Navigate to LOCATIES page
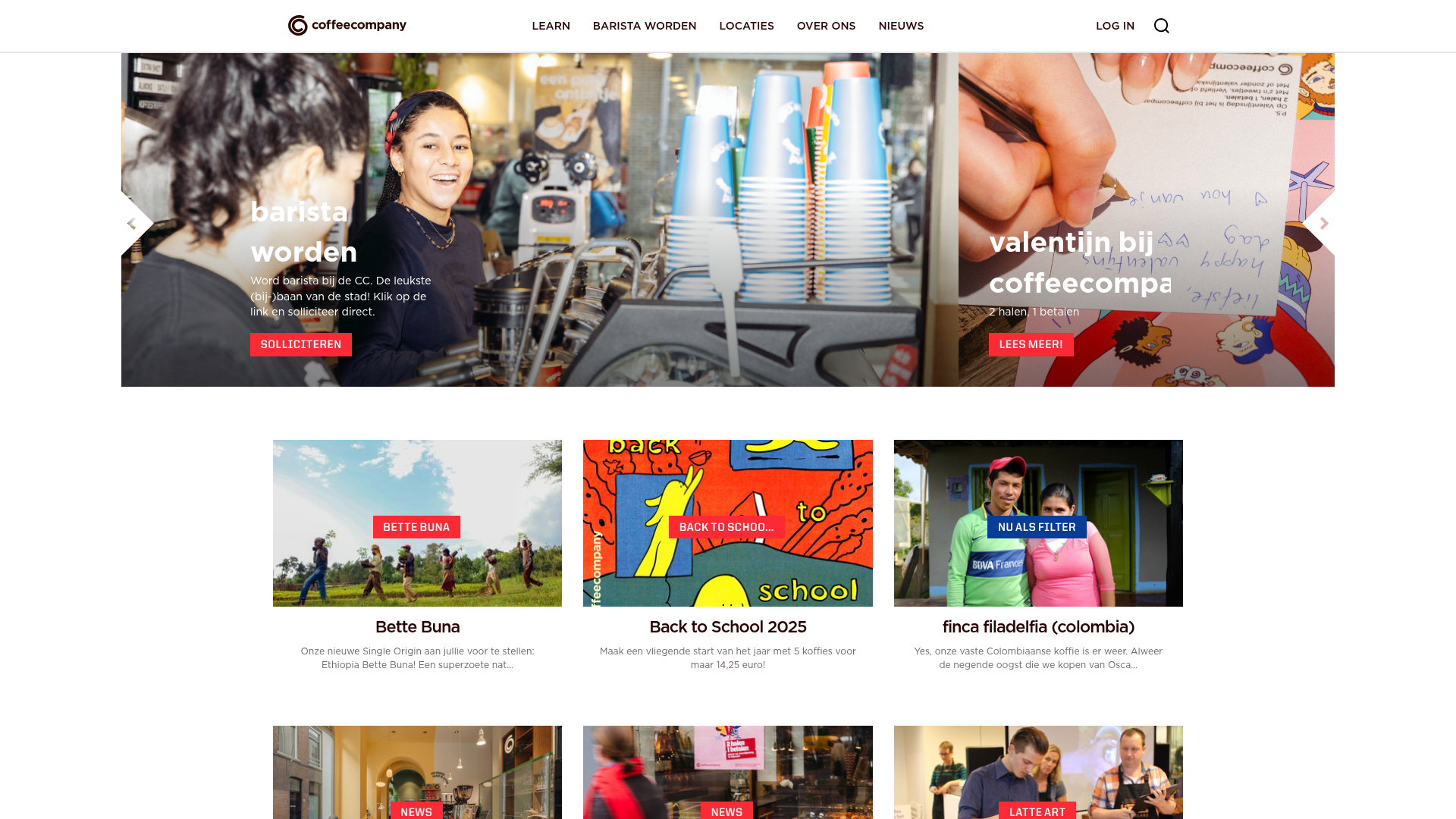This screenshot has width=1456, height=819. pyautogui.click(x=746, y=26)
